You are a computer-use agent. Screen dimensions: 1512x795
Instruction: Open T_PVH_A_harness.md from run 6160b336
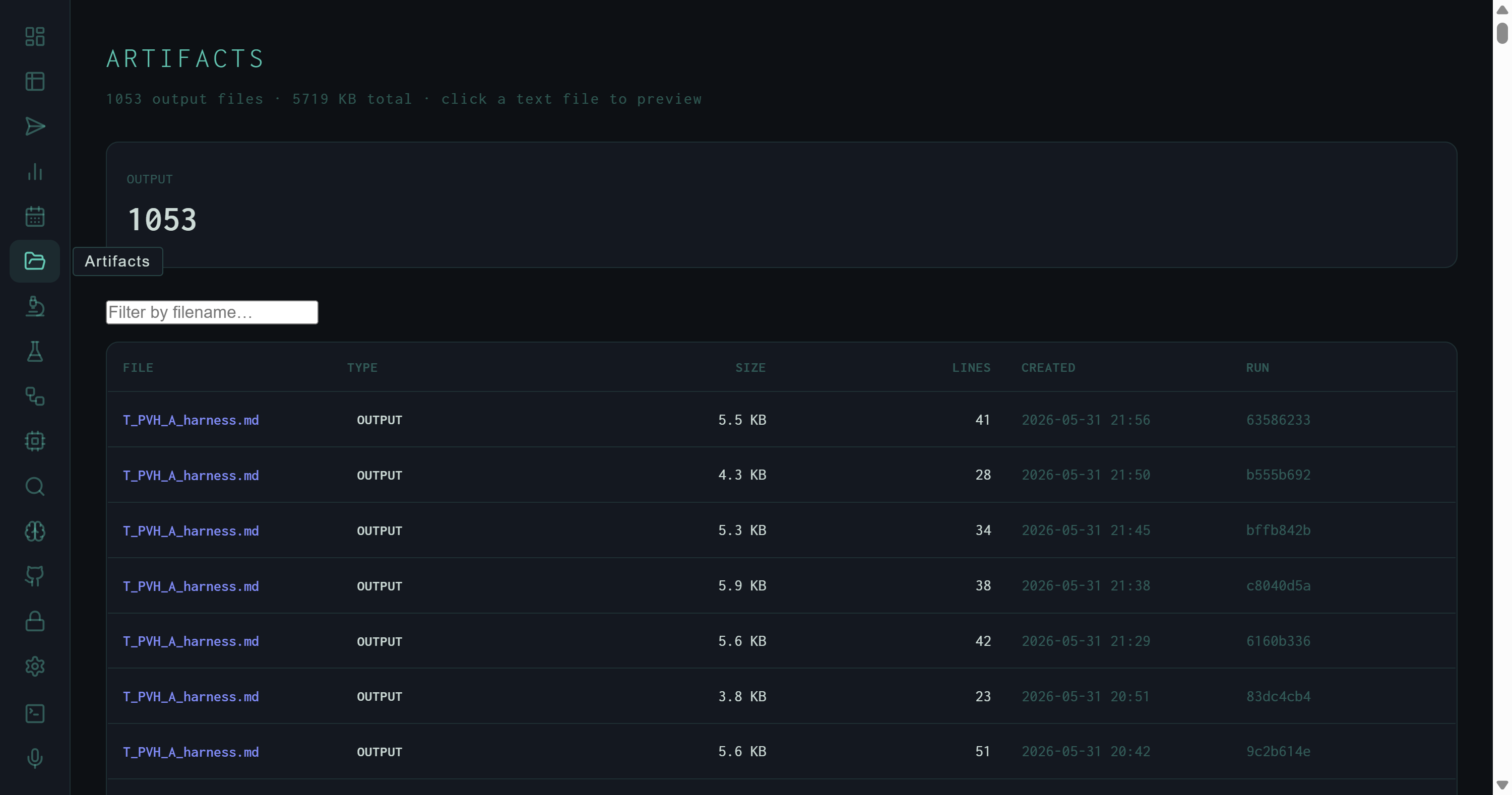pos(191,641)
